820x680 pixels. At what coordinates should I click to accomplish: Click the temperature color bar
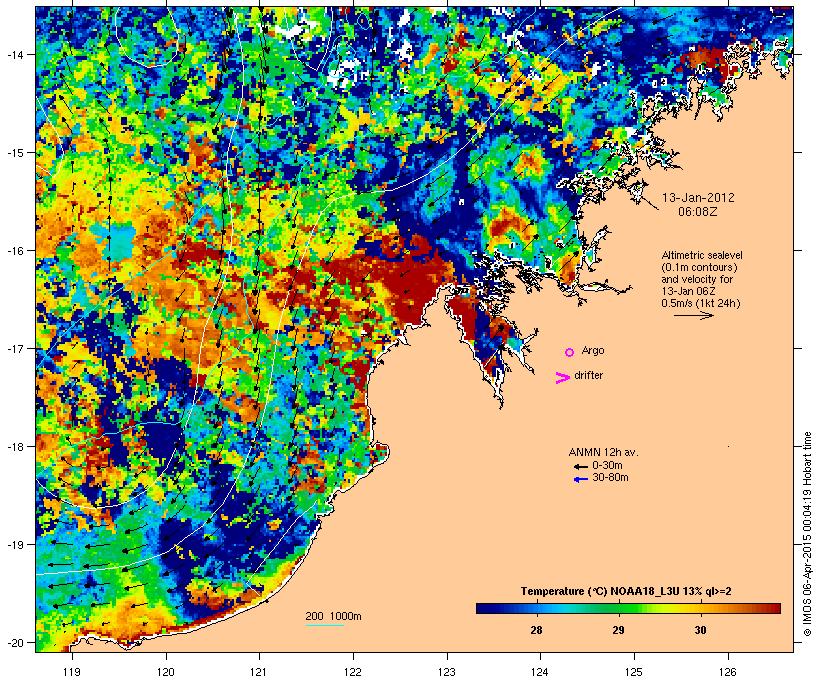628,608
